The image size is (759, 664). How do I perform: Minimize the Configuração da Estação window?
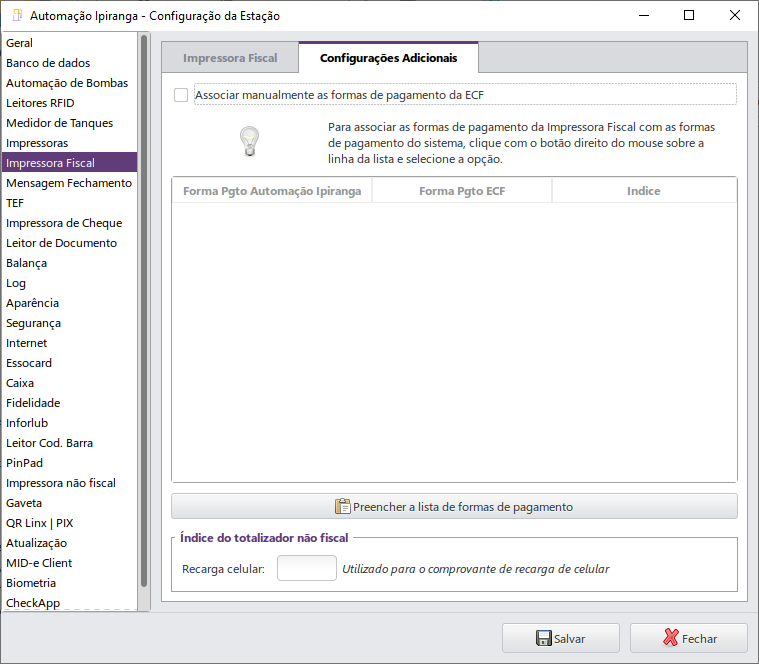tap(644, 15)
